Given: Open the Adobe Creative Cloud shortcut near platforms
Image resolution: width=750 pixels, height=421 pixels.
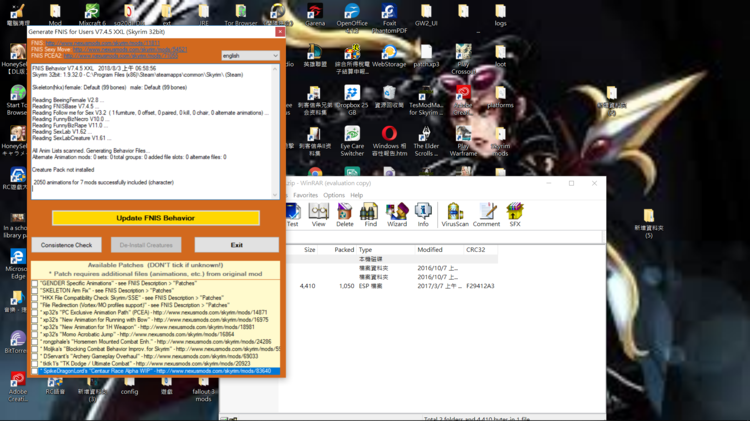Looking at the screenshot, I should [x=463, y=100].
